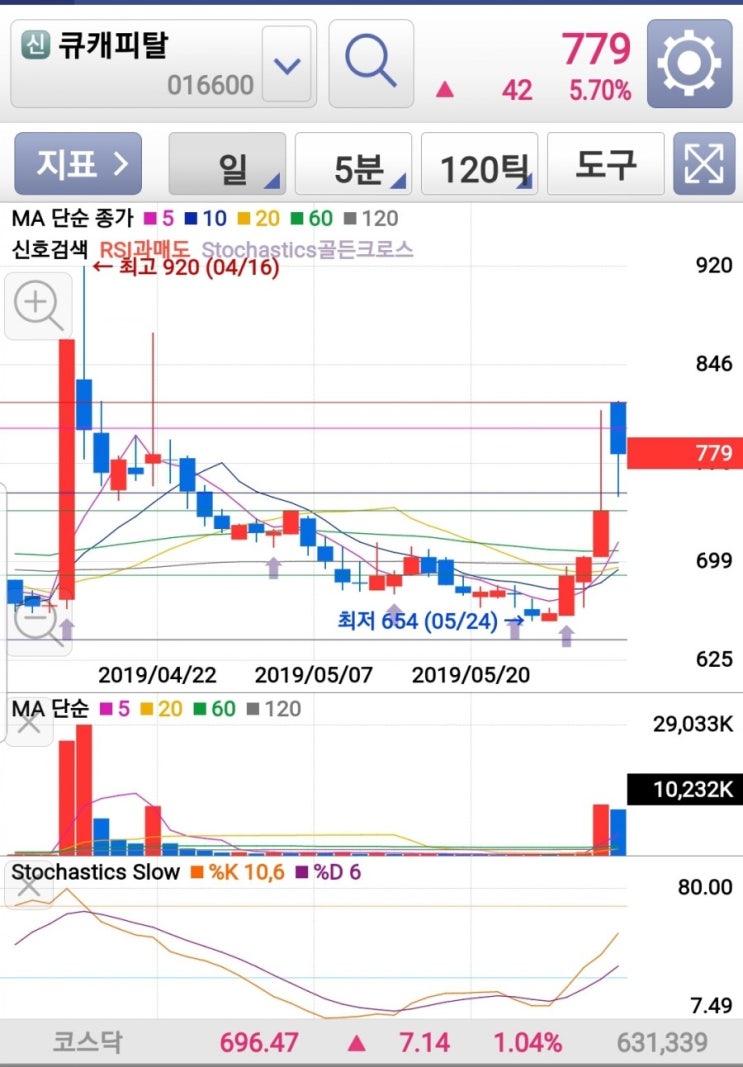
Task: Open the settings gear icon
Action: click(689, 63)
